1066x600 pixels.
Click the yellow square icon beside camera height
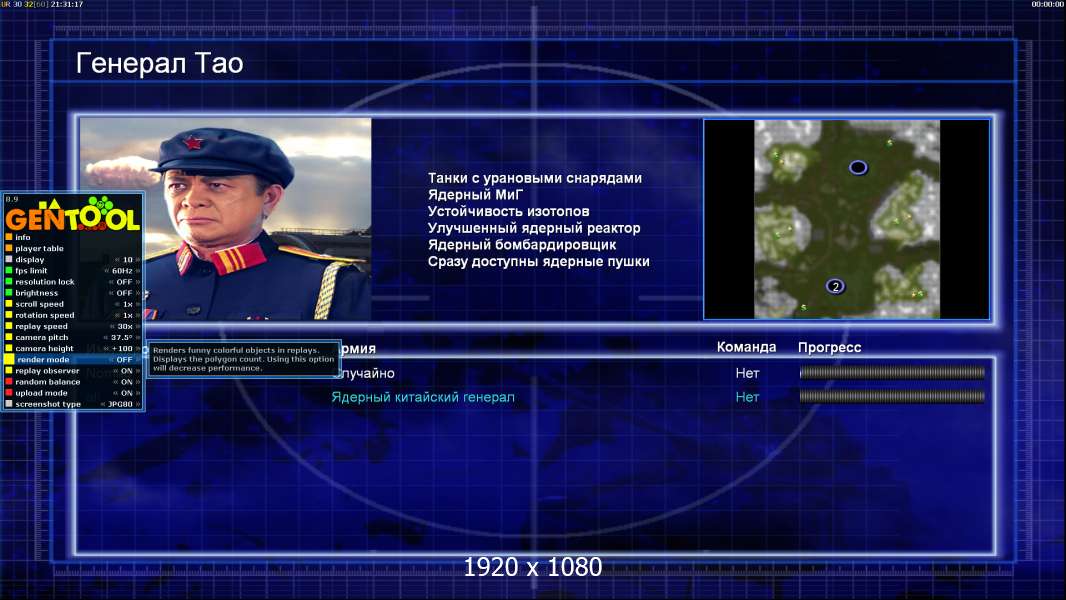tap(9, 348)
